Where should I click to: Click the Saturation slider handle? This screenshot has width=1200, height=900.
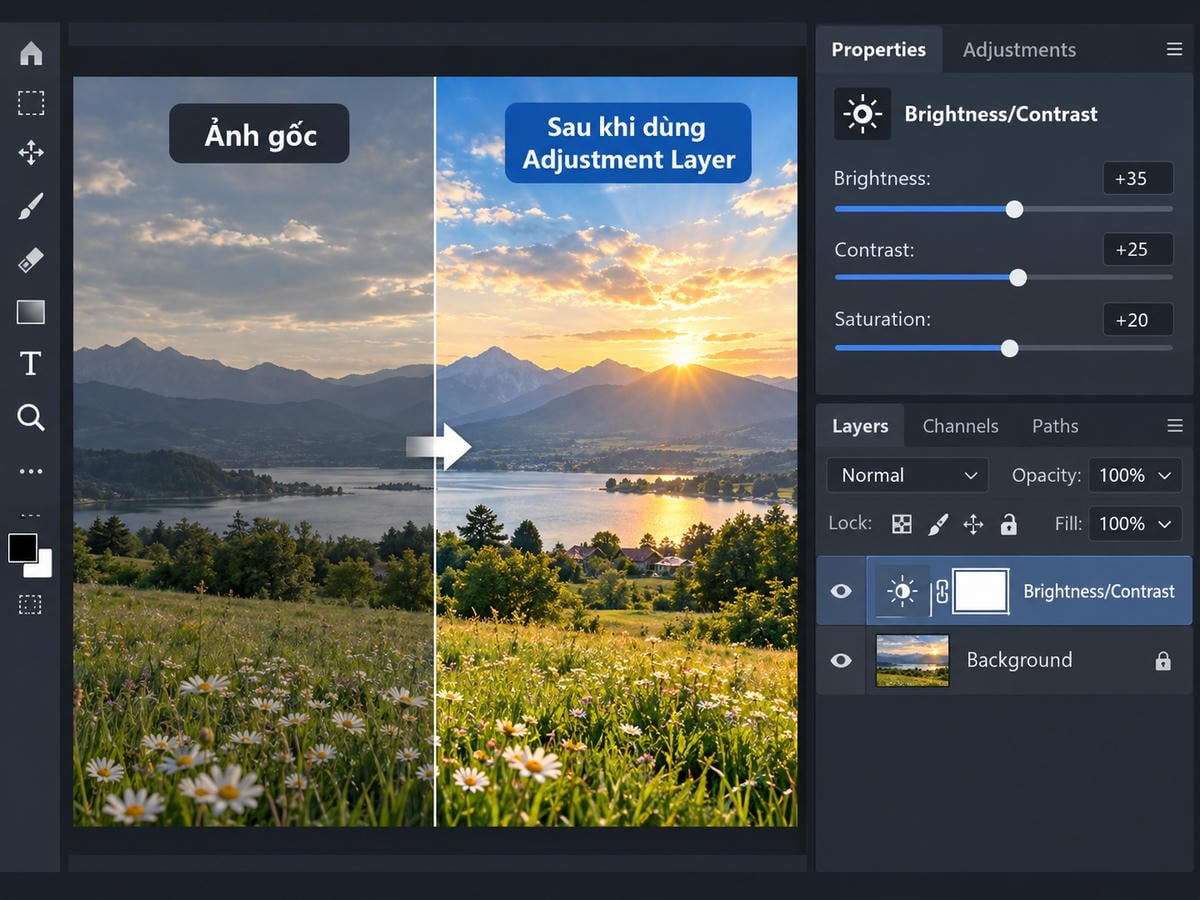[1010, 348]
